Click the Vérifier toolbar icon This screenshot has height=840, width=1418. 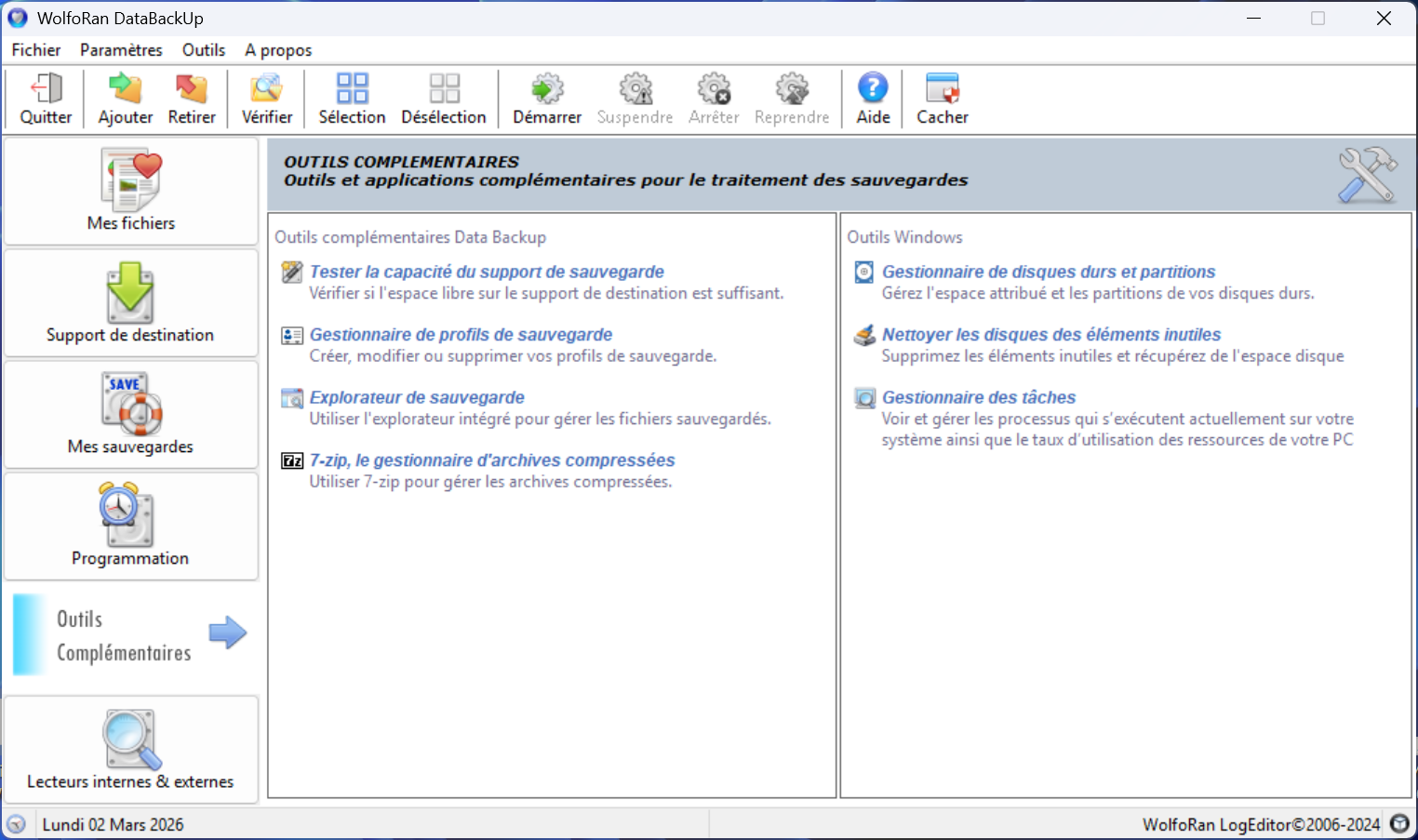click(x=266, y=89)
